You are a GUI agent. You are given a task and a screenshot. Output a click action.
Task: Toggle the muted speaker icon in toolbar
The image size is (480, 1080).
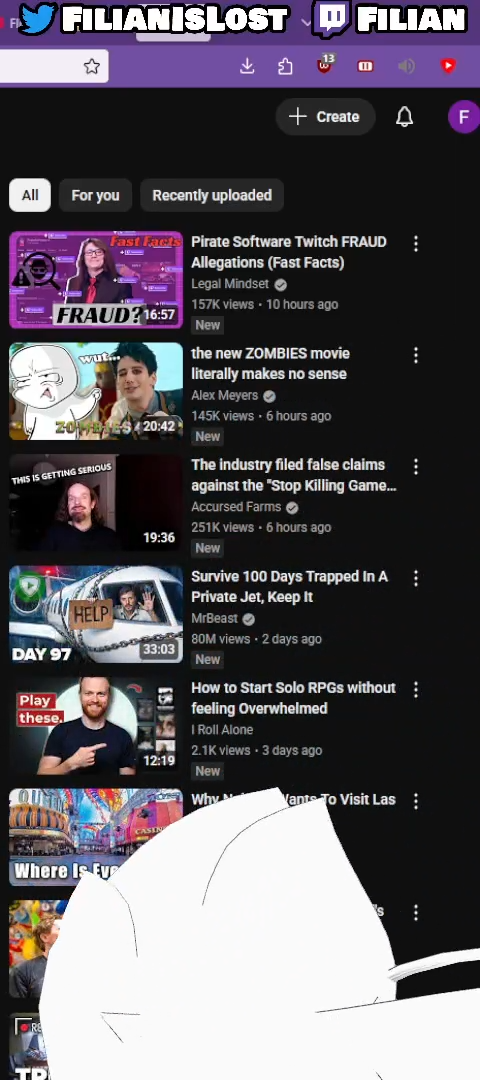pyautogui.click(x=406, y=66)
